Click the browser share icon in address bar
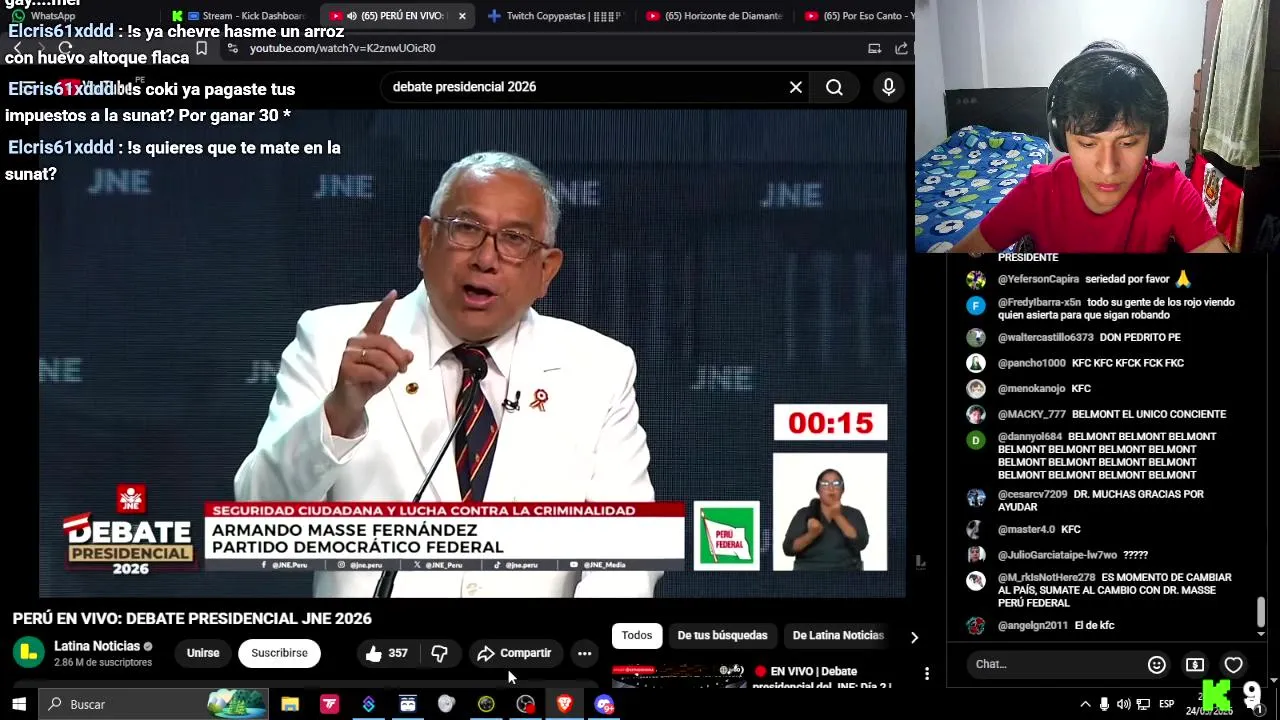Image resolution: width=1280 pixels, height=720 pixels. pyautogui.click(x=901, y=48)
